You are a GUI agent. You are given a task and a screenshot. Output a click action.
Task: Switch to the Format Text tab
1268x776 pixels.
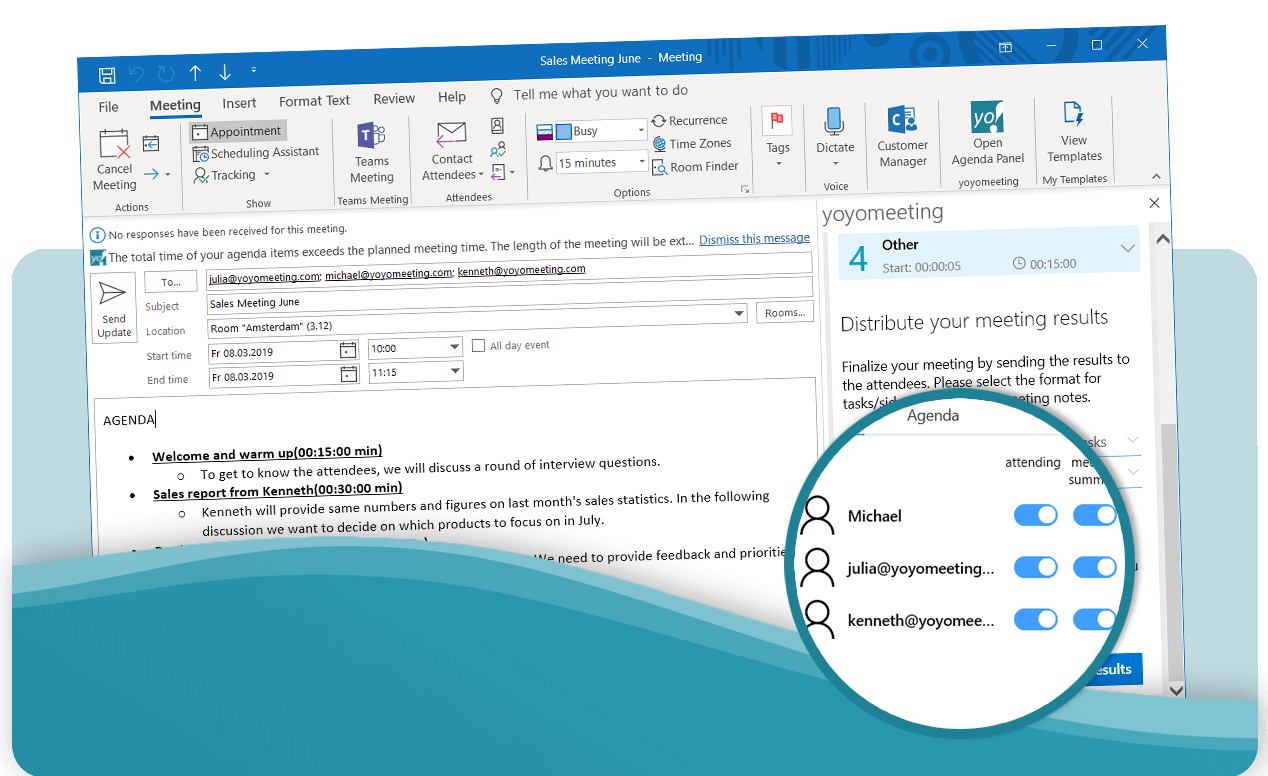[x=314, y=101]
